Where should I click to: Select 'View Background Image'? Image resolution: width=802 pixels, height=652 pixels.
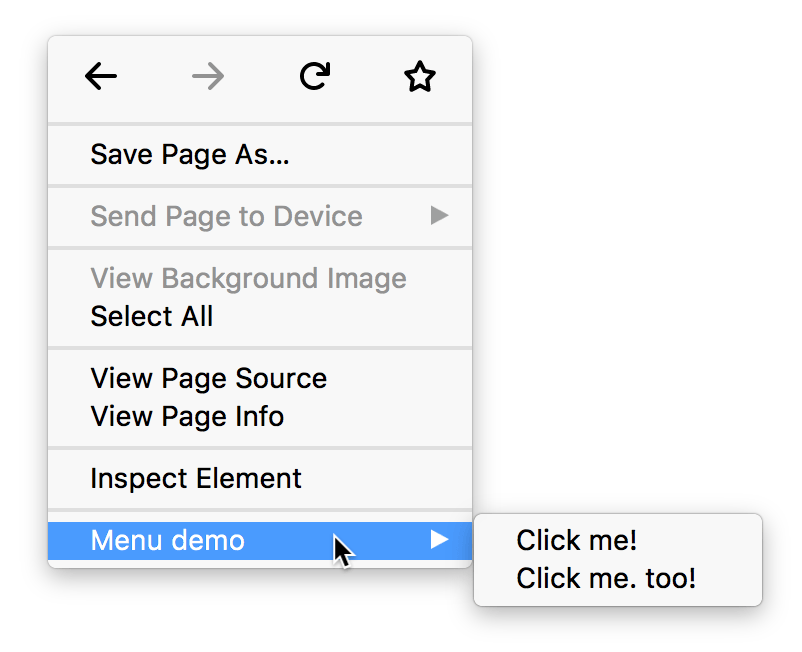[248, 279]
